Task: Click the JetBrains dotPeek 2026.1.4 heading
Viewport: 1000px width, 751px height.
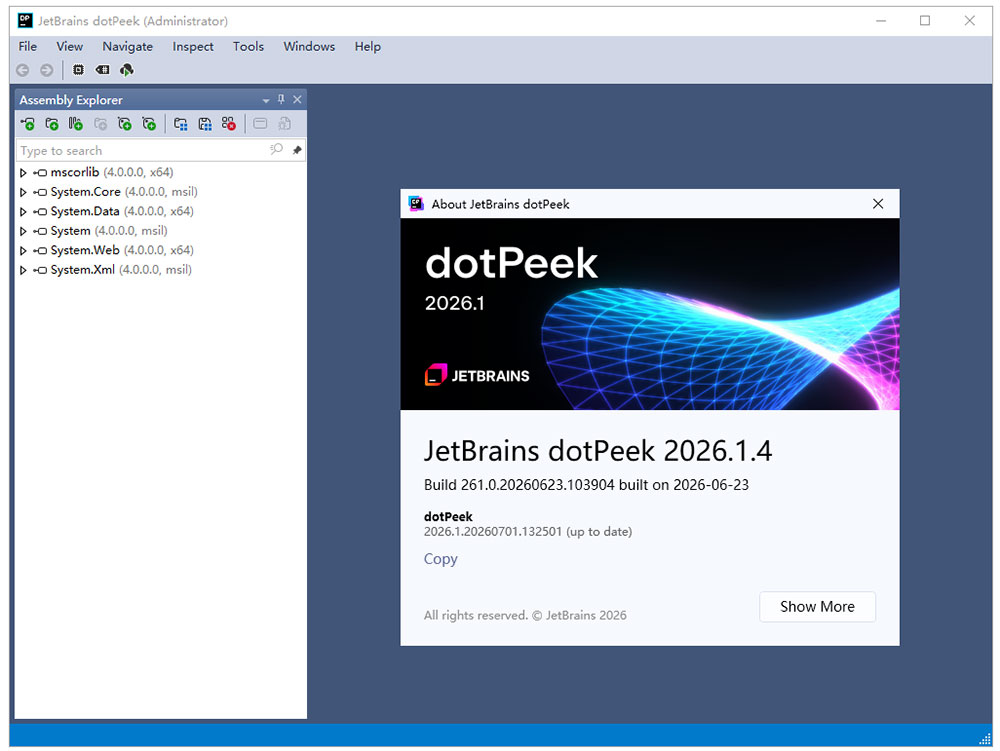Action: (598, 451)
